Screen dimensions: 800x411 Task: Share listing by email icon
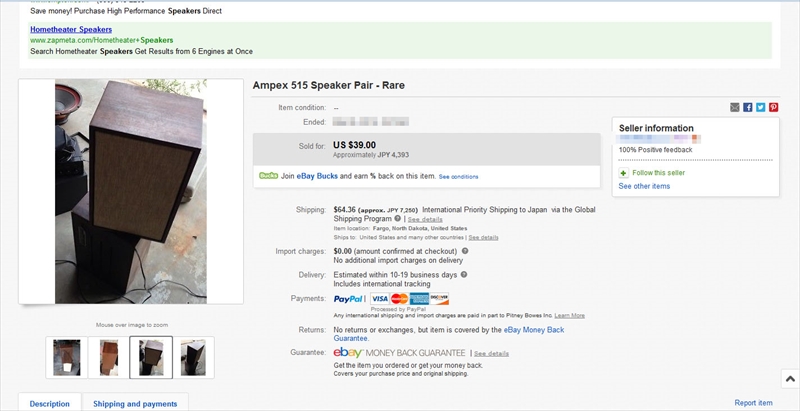735,107
